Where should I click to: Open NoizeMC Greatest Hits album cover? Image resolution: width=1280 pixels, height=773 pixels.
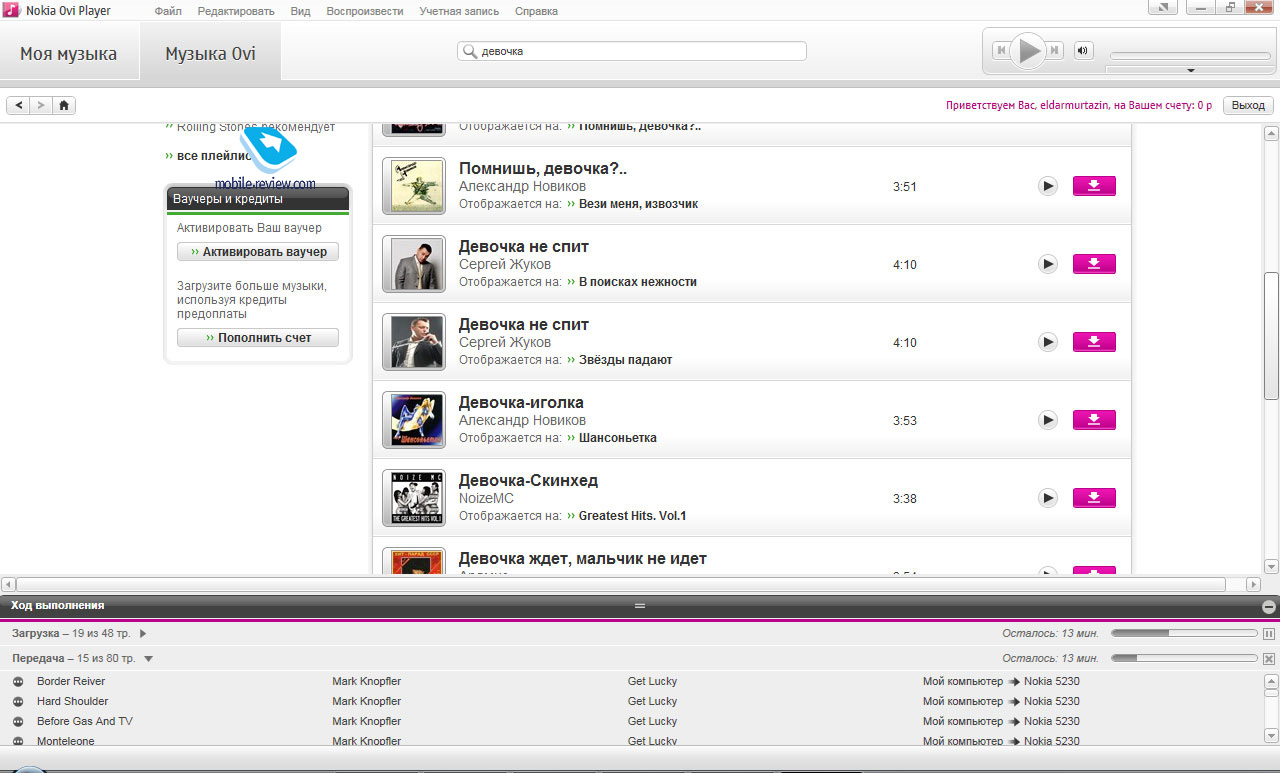pyautogui.click(x=414, y=498)
